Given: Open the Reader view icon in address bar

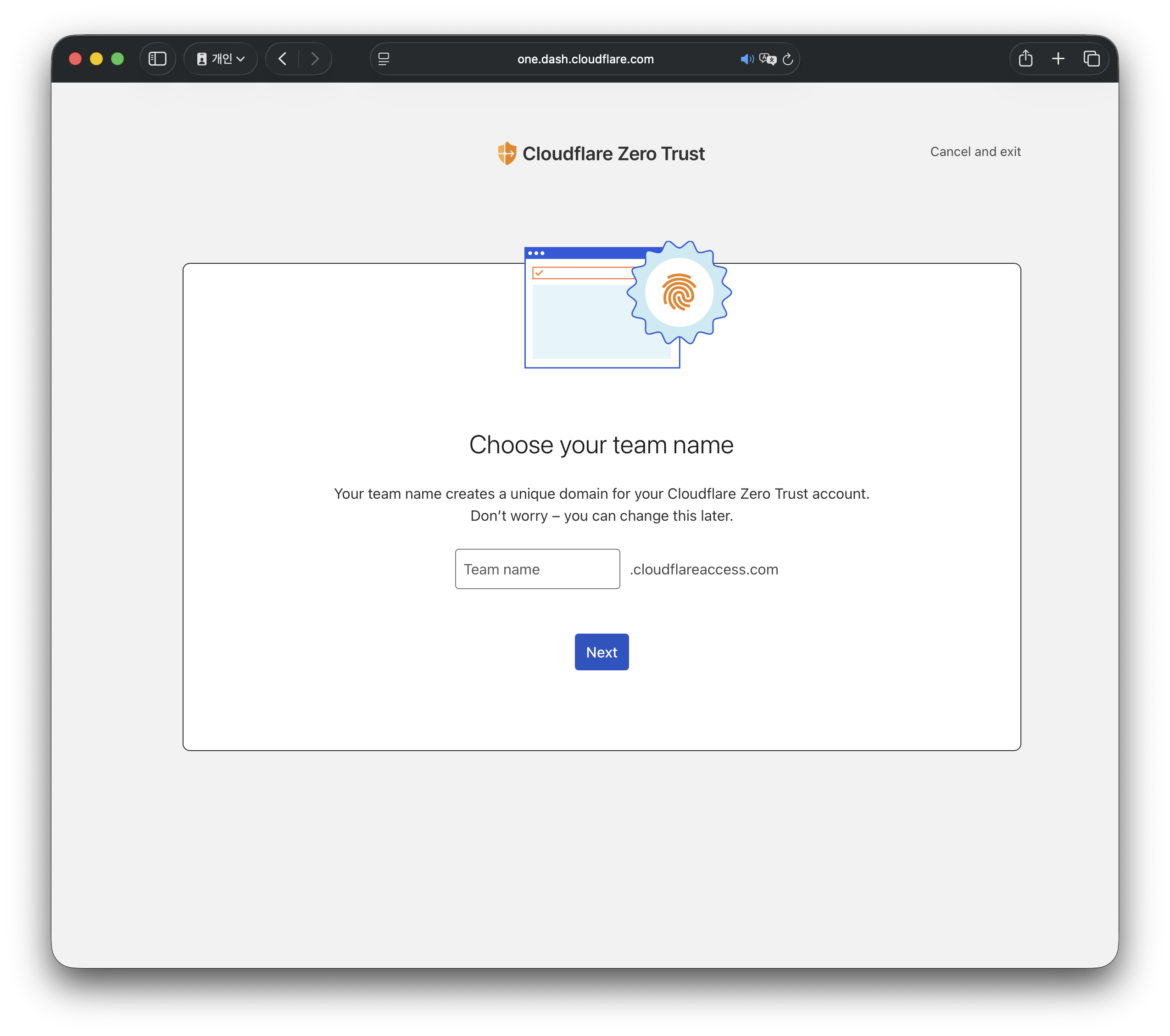Looking at the screenshot, I should [384, 59].
